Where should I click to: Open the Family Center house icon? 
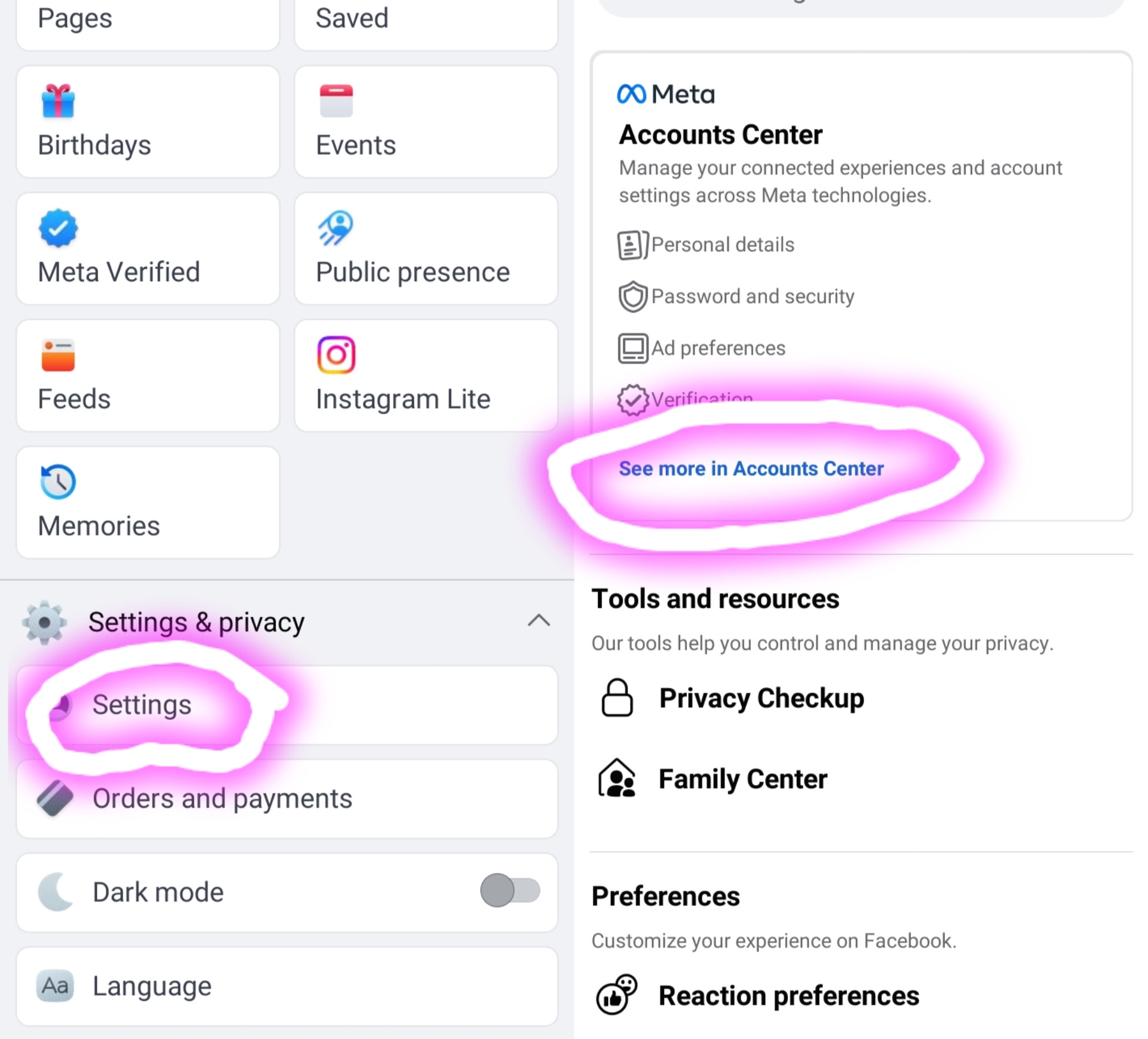pyautogui.click(x=617, y=778)
